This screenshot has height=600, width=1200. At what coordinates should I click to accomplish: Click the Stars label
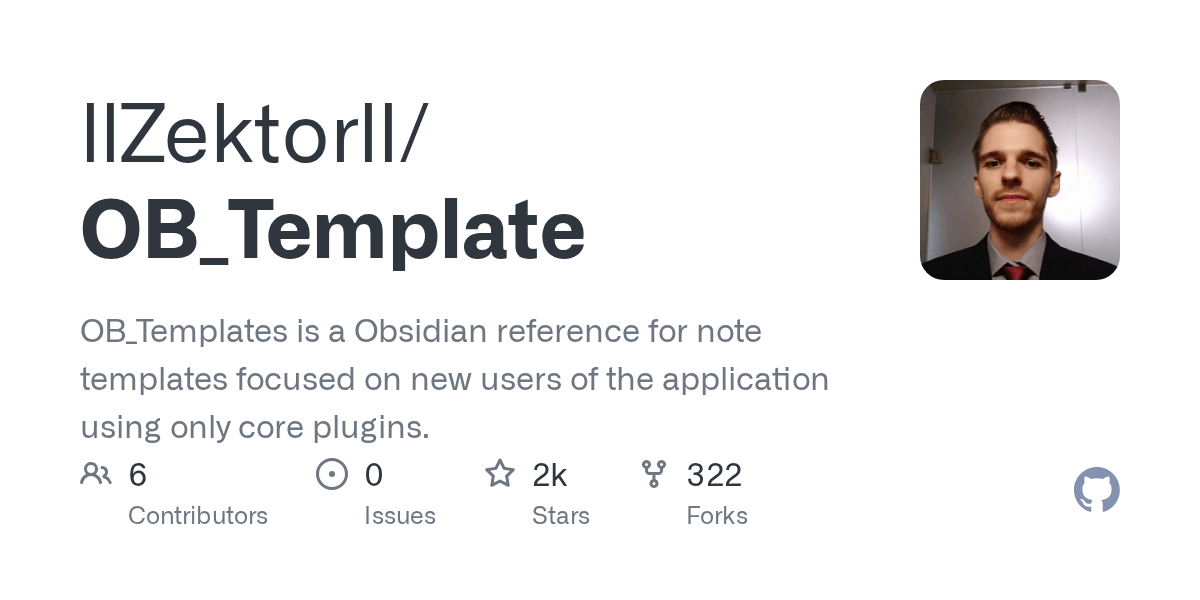(561, 516)
